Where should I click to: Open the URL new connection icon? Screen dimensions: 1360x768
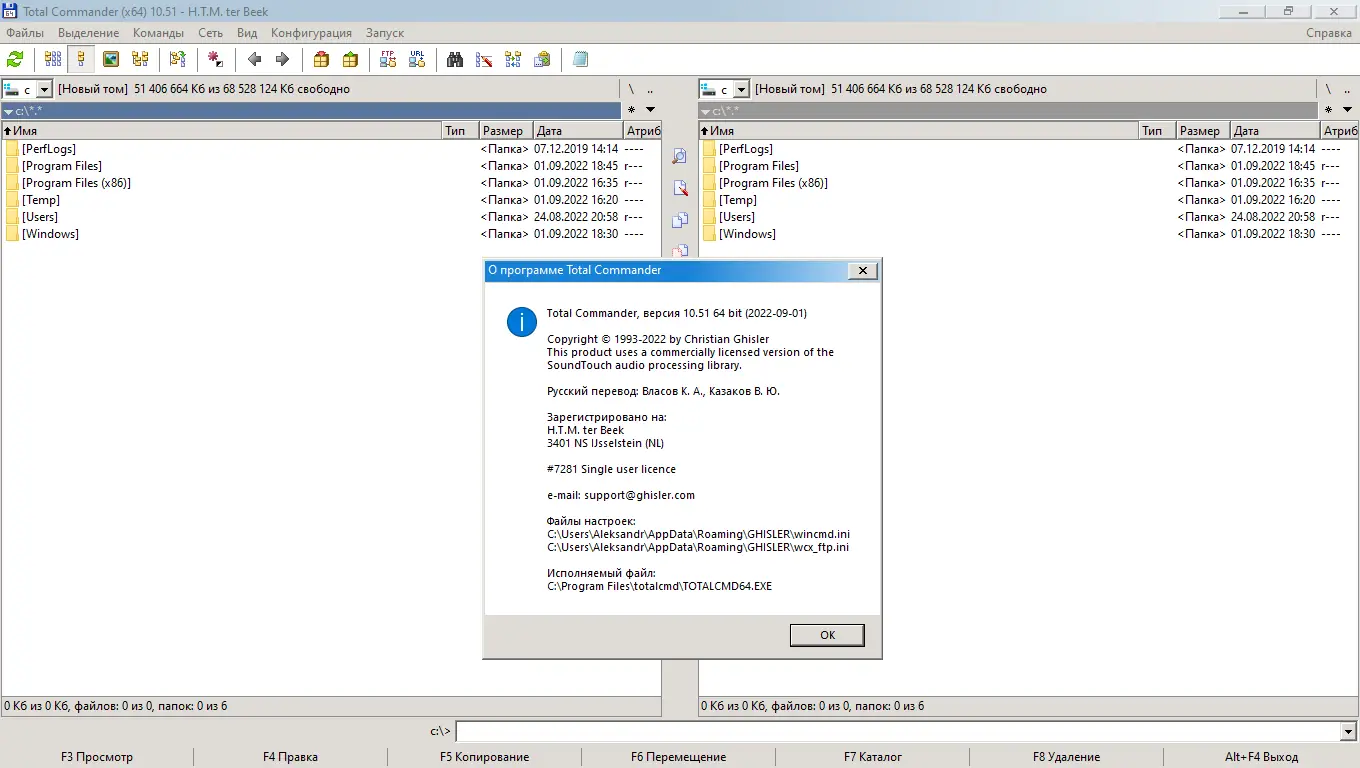click(x=416, y=59)
